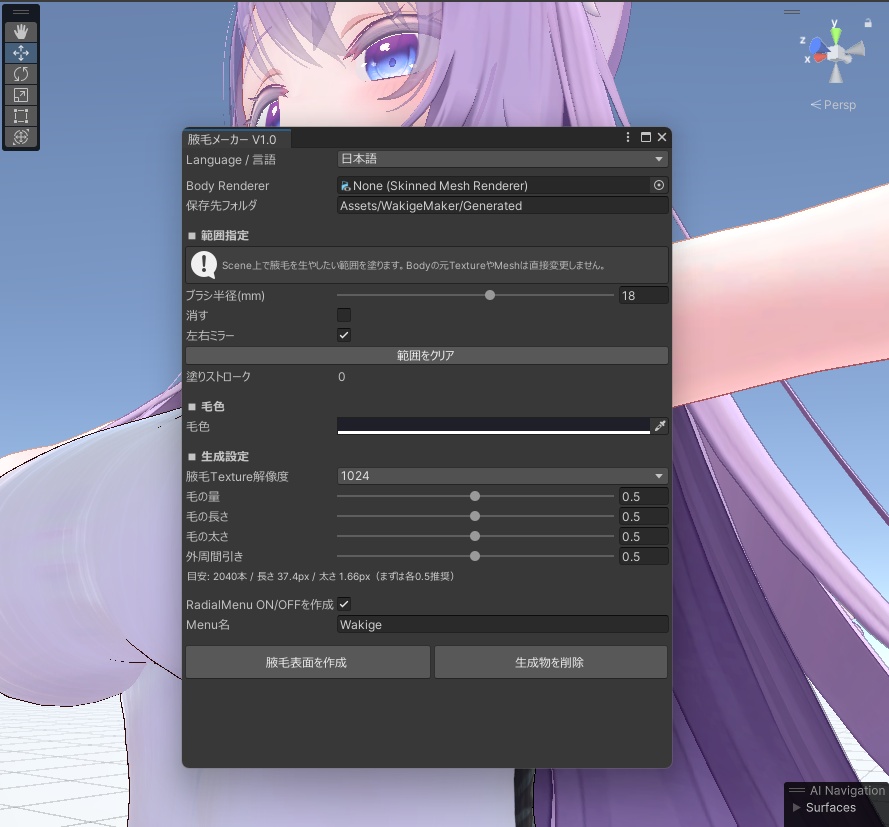Adjust the 毛の長さ slider handle

(x=475, y=516)
